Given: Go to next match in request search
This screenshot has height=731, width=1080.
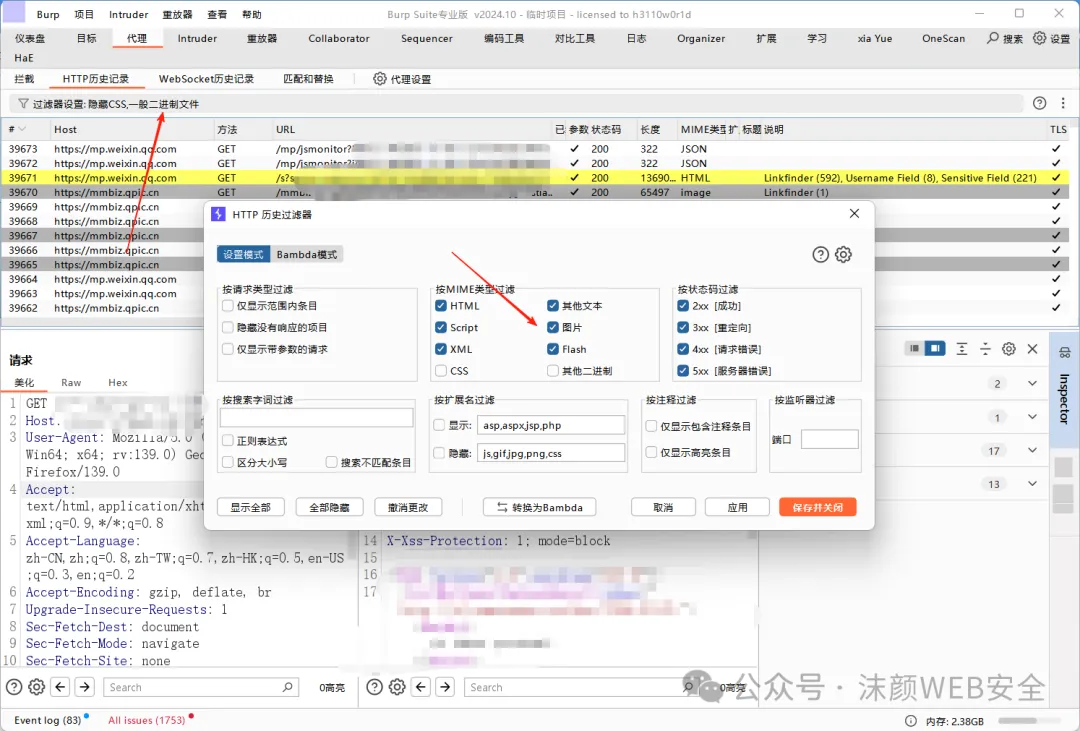Looking at the screenshot, I should [x=85, y=687].
